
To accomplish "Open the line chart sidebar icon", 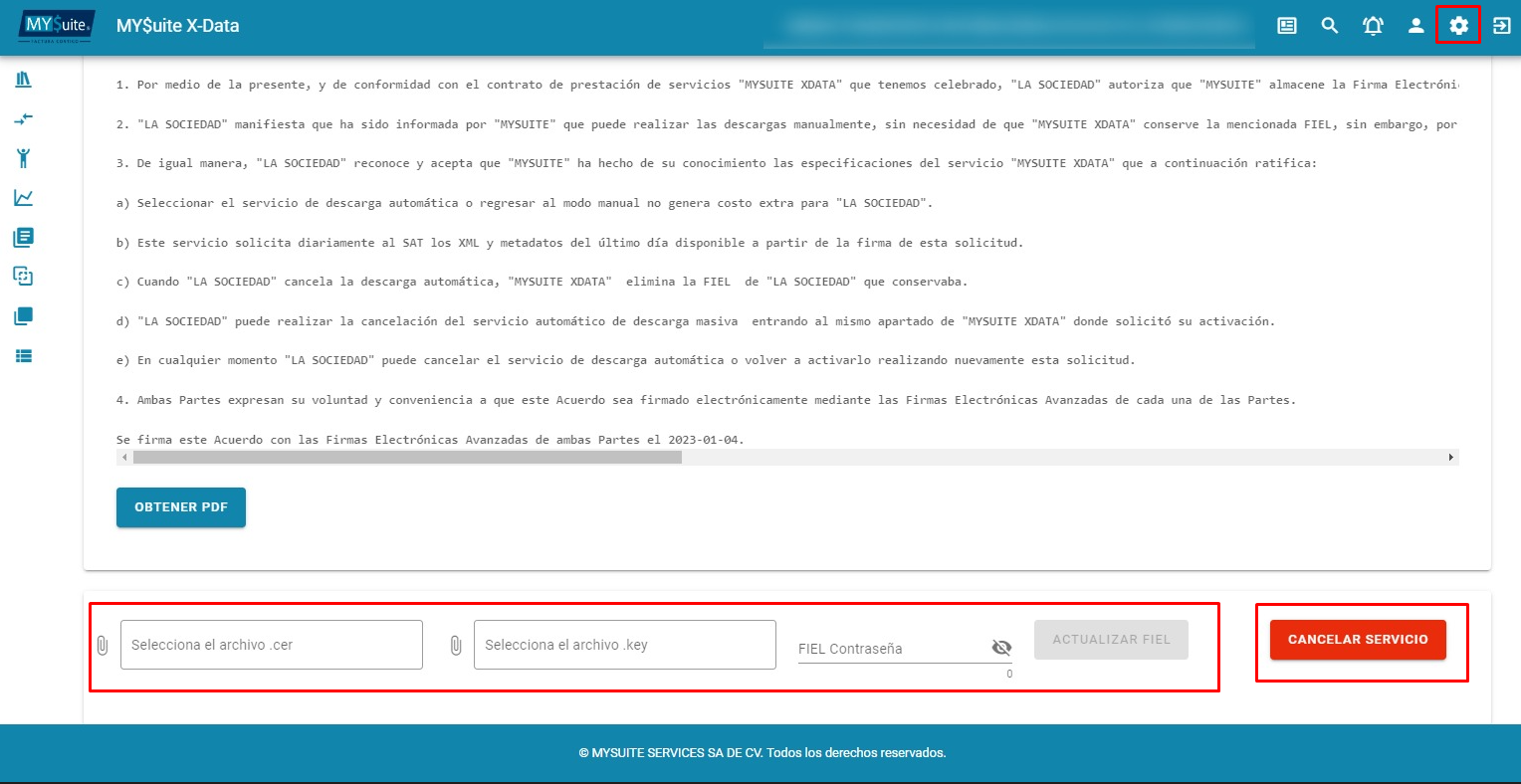I will click(24, 197).
